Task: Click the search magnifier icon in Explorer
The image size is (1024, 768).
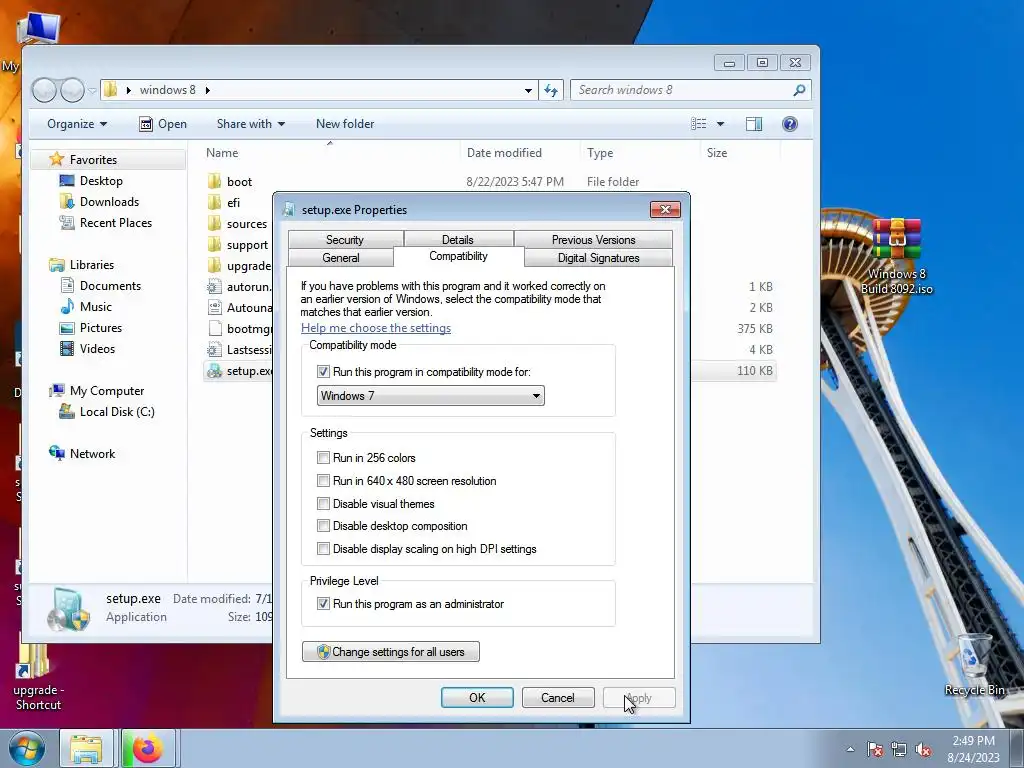Action: 799,90
